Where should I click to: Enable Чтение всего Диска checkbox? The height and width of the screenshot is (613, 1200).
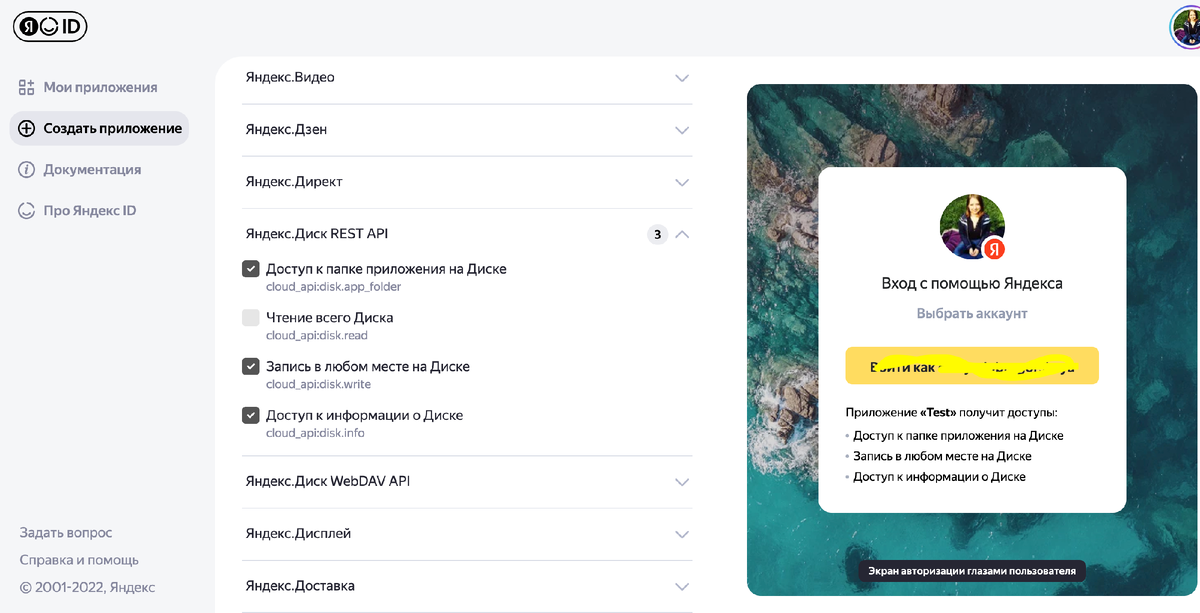pyautogui.click(x=251, y=318)
